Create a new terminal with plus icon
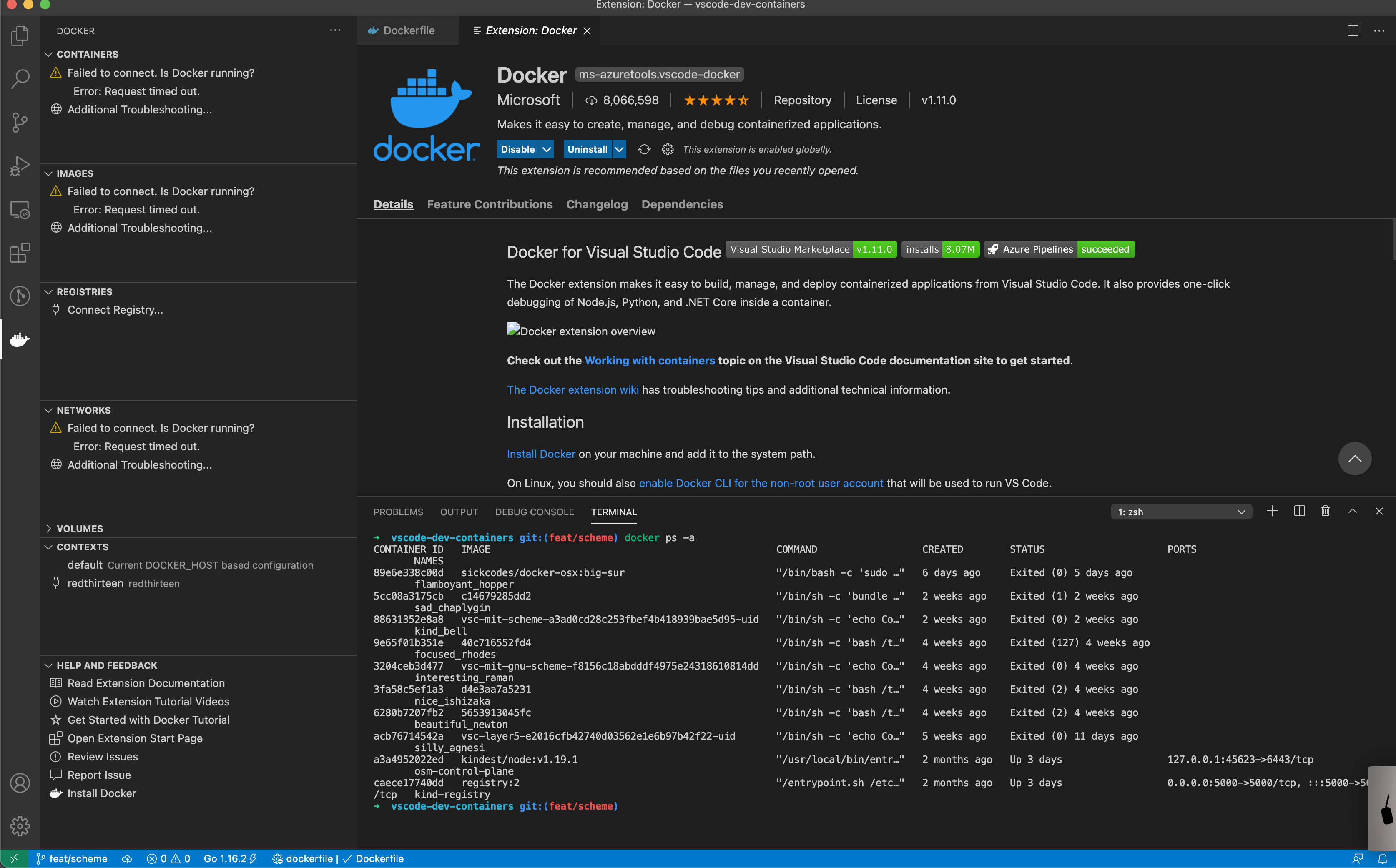The image size is (1396, 868). coord(1272,511)
